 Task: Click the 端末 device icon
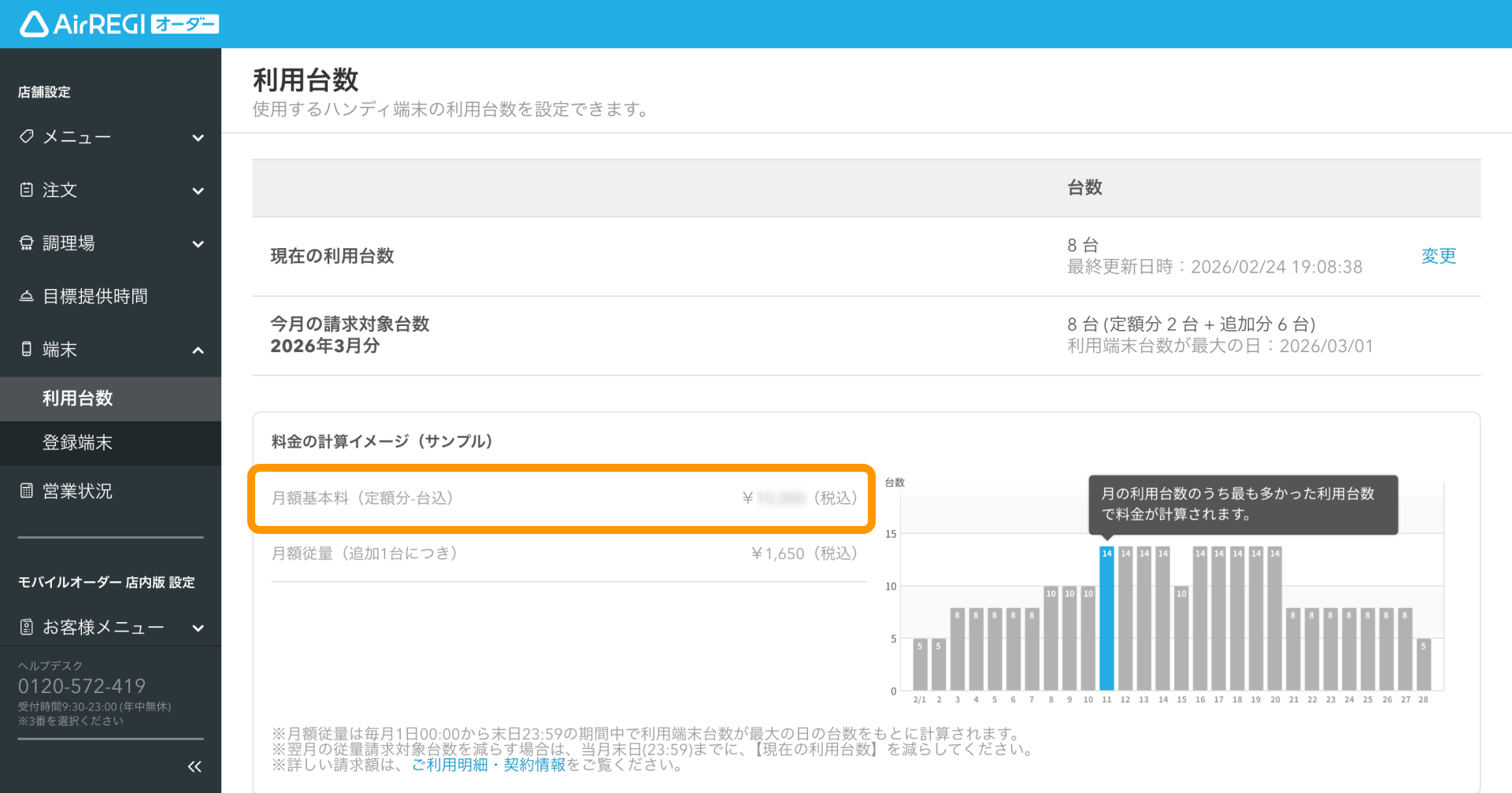click(x=27, y=349)
